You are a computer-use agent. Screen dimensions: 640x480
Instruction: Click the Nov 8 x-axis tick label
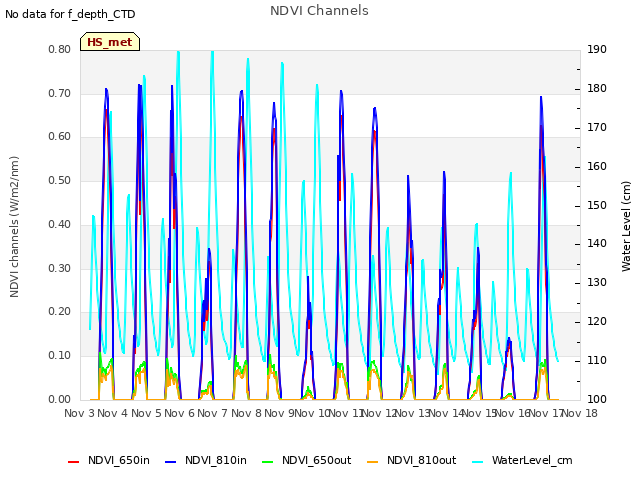(x=246, y=413)
